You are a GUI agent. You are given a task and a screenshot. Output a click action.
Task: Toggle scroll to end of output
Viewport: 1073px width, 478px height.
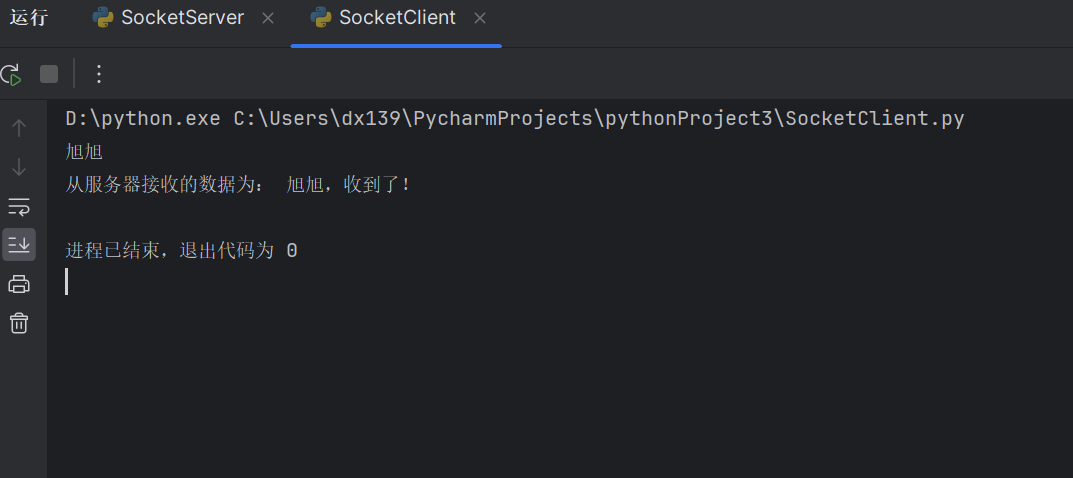coord(19,244)
